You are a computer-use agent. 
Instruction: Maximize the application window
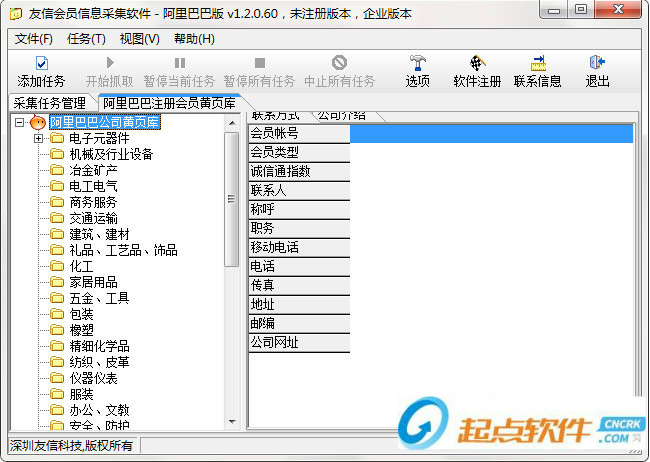(x=581, y=10)
